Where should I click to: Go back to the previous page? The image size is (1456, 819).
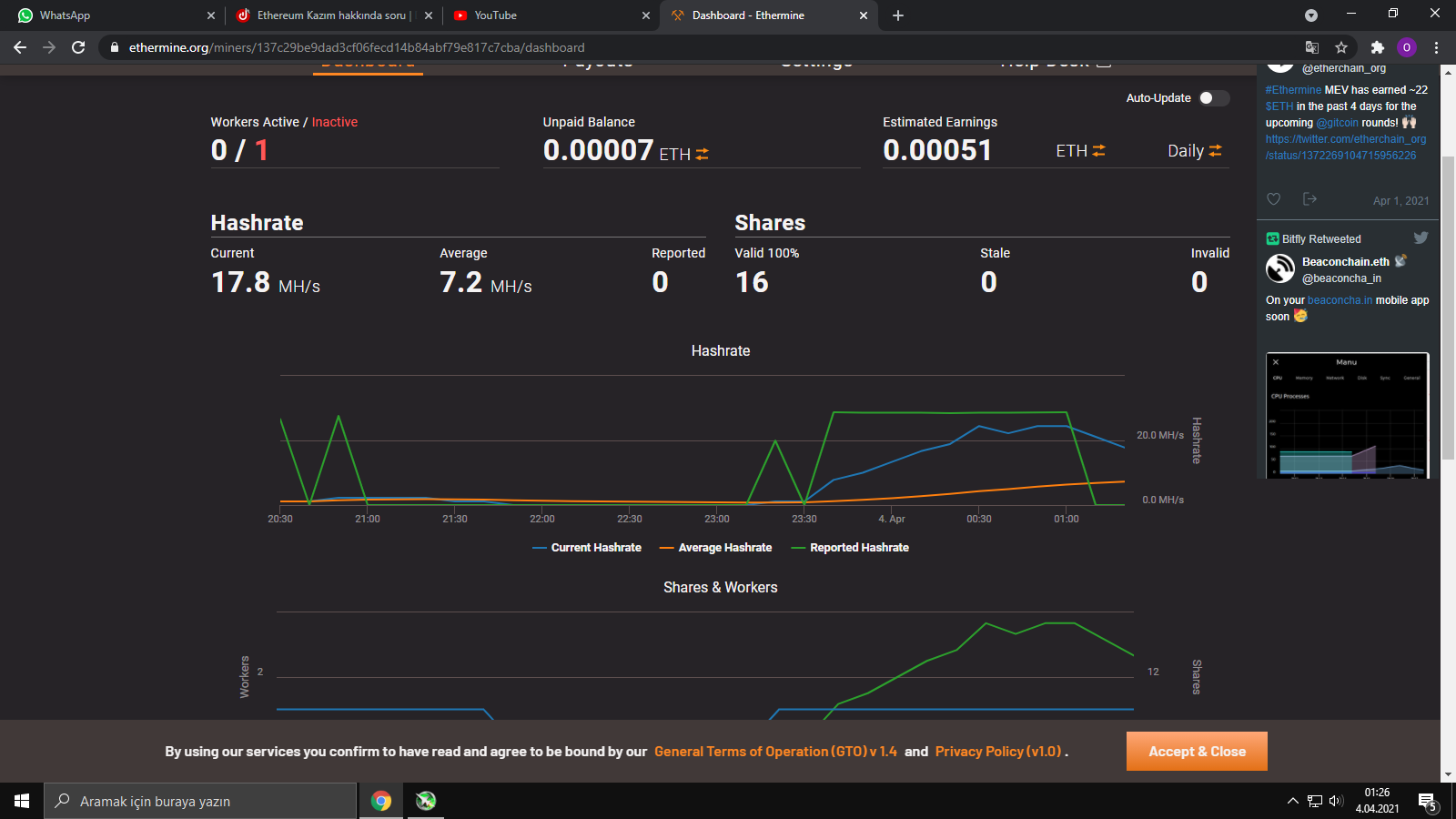[x=20, y=47]
